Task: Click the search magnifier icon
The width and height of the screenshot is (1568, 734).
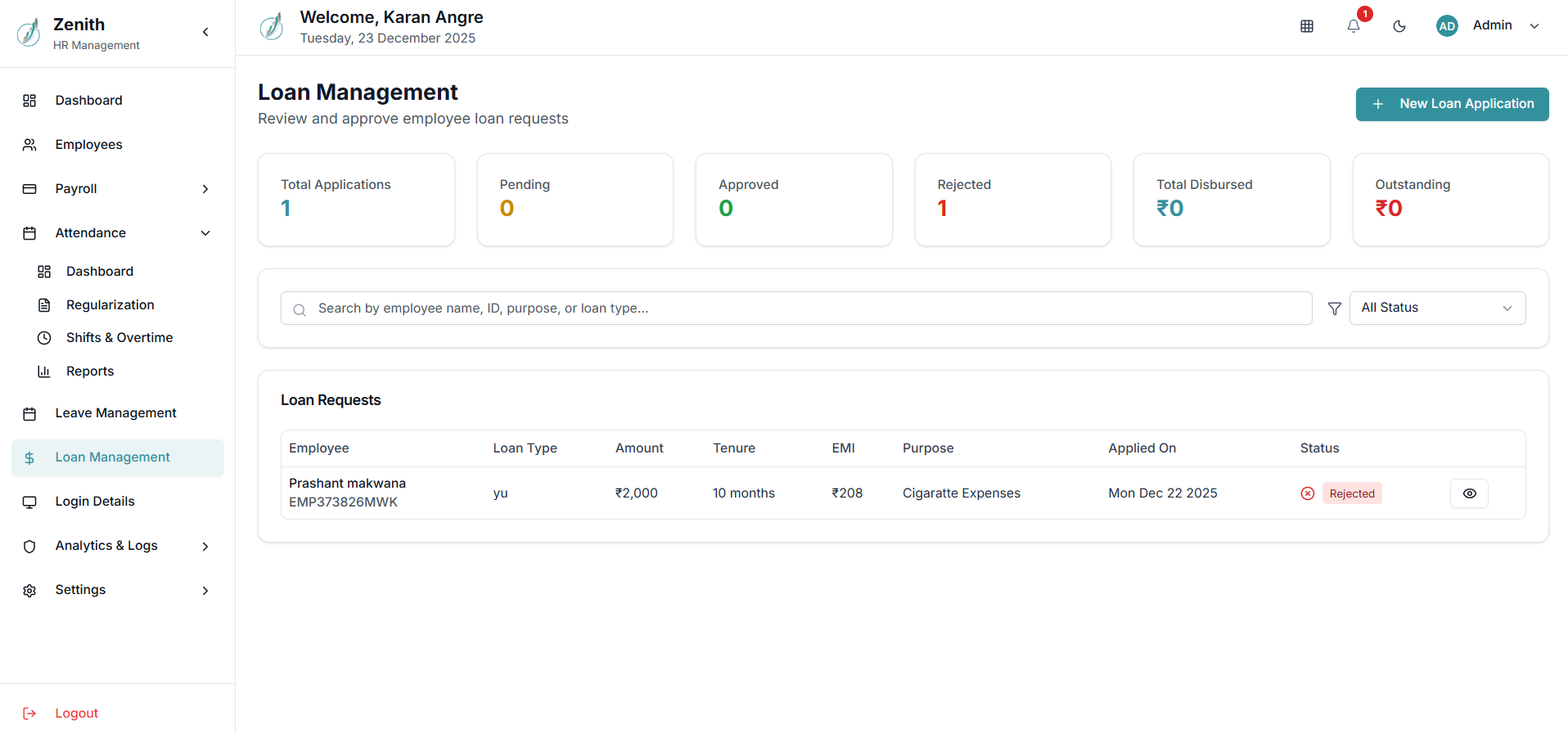Action: coord(300,309)
